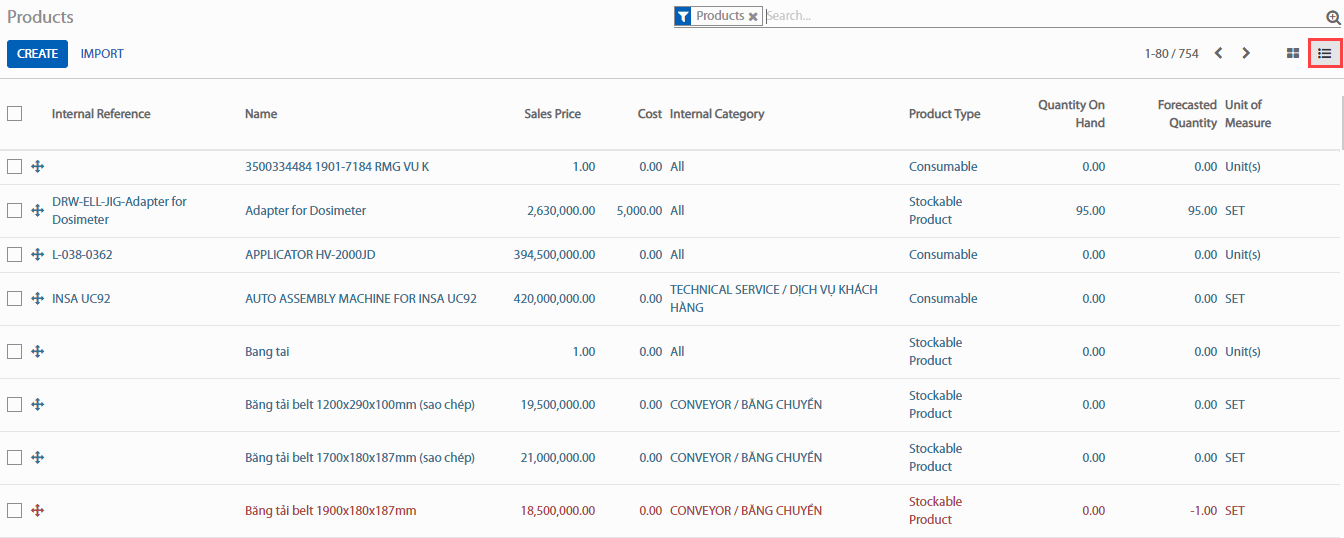Go to next page of products
1344x538 pixels.
[1246, 53]
